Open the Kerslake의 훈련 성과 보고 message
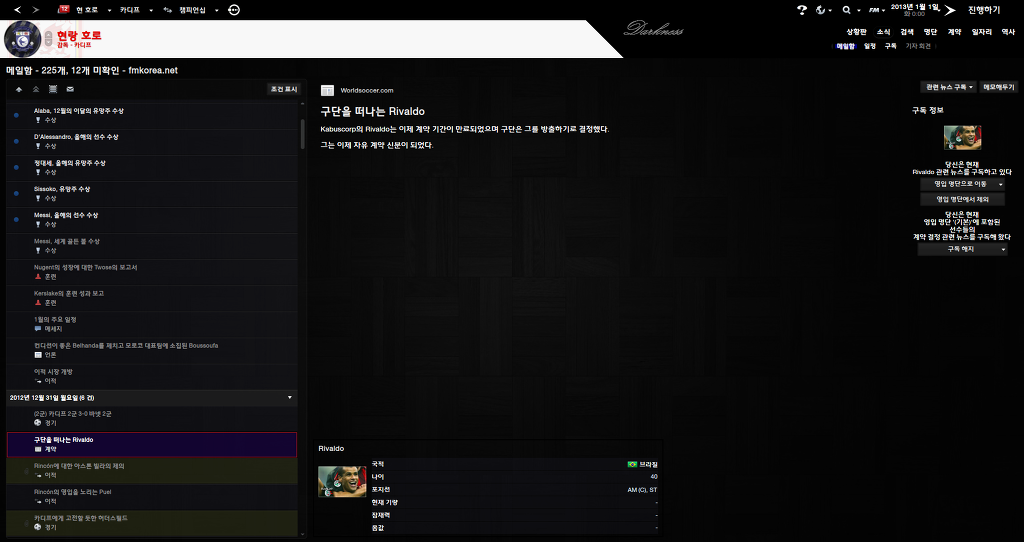1024x542 pixels. pyautogui.click(x=152, y=298)
